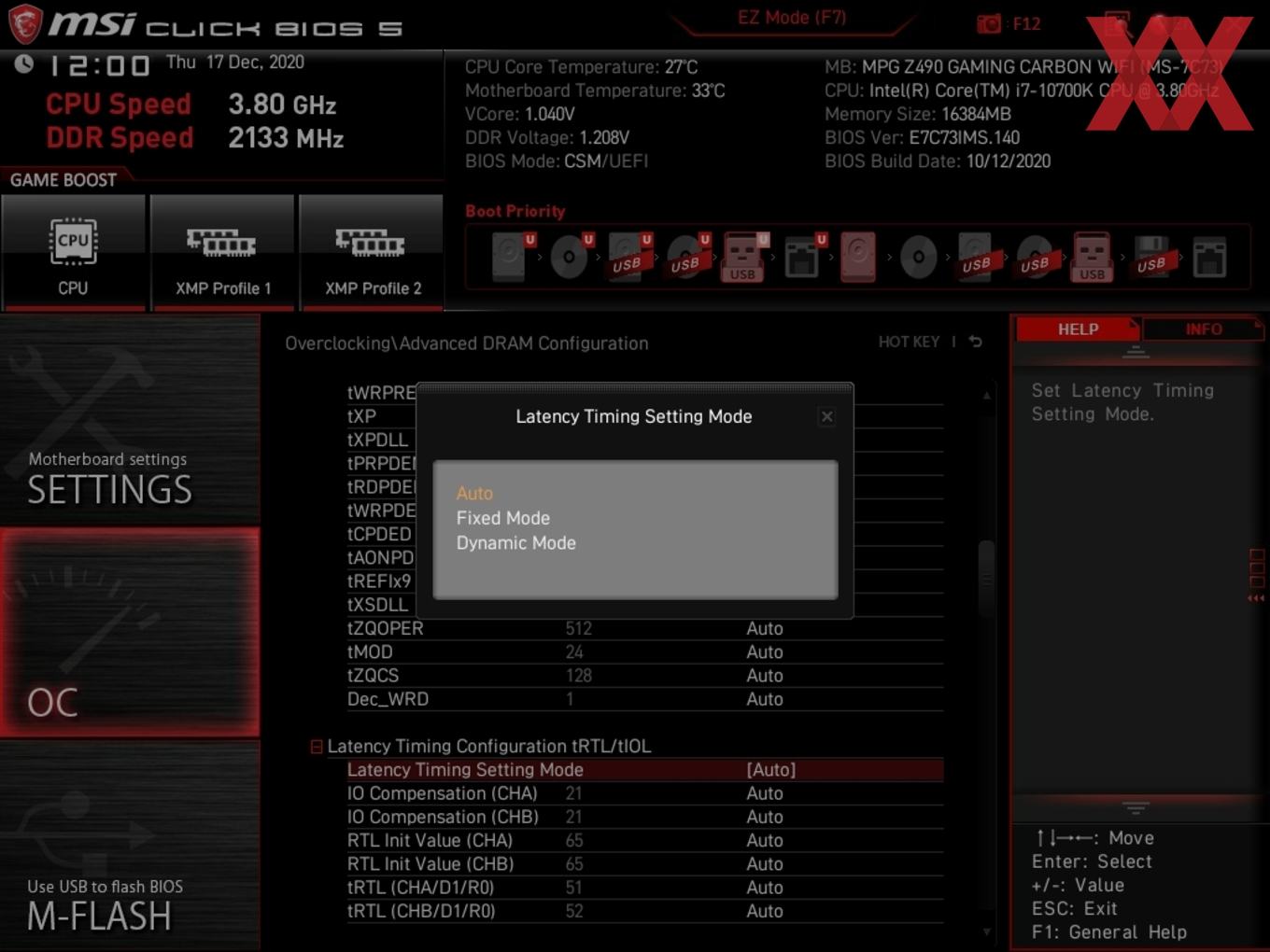This screenshot has height=952, width=1270.
Task: Open Auto value for tMOD row
Action: tap(765, 651)
